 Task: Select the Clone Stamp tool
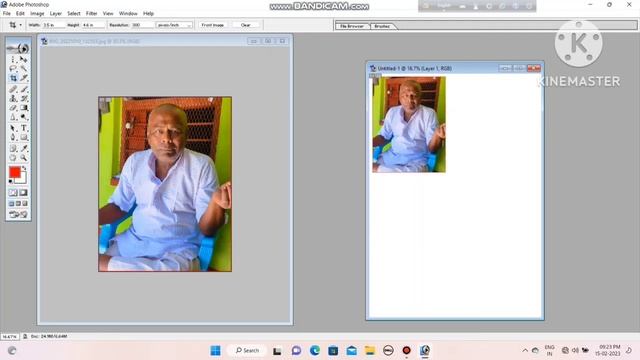13,98
